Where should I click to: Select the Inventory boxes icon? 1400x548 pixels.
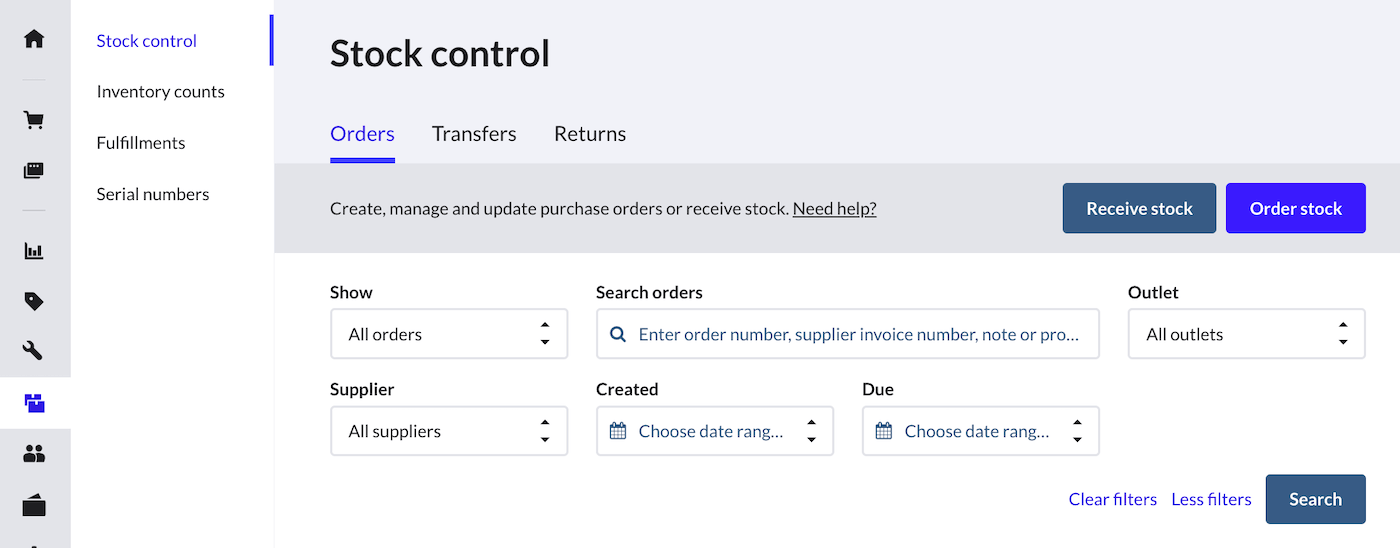(34, 404)
